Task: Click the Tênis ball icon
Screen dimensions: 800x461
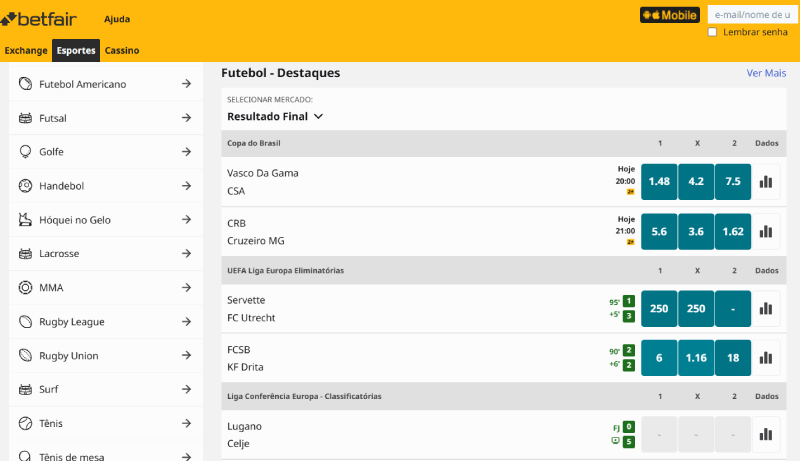Action: [25, 423]
